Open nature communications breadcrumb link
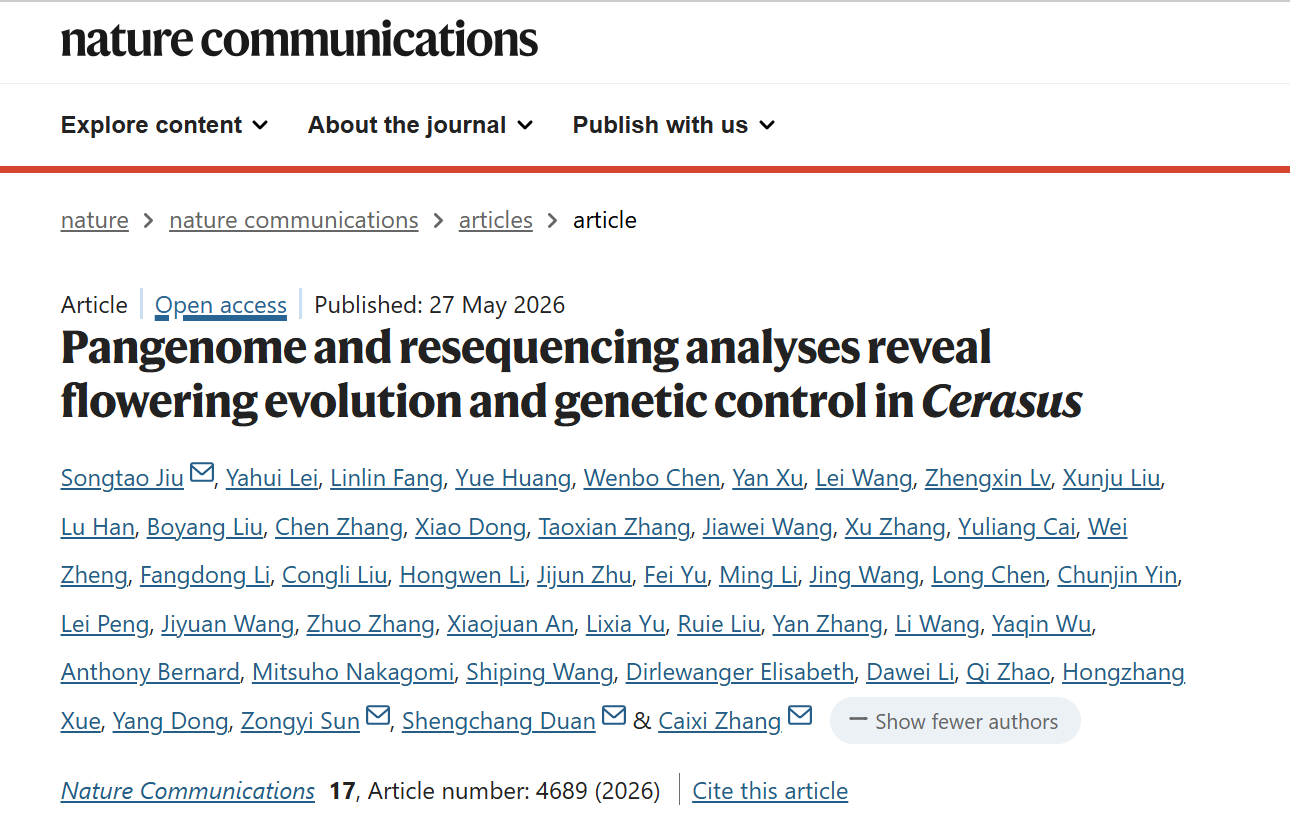Viewport: 1290px width, 825px height. [294, 220]
